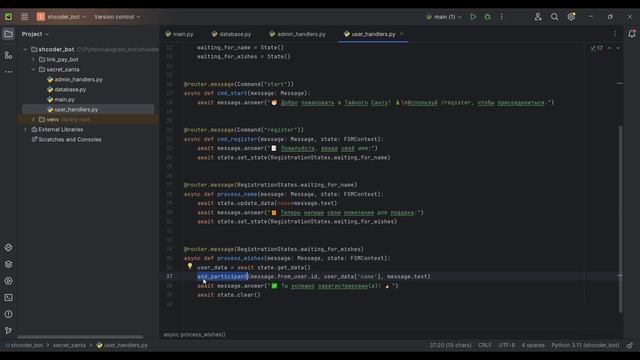Viewport: 640px width, 360px height.
Task: Open the Run tool window icon
Action: tap(8, 281)
